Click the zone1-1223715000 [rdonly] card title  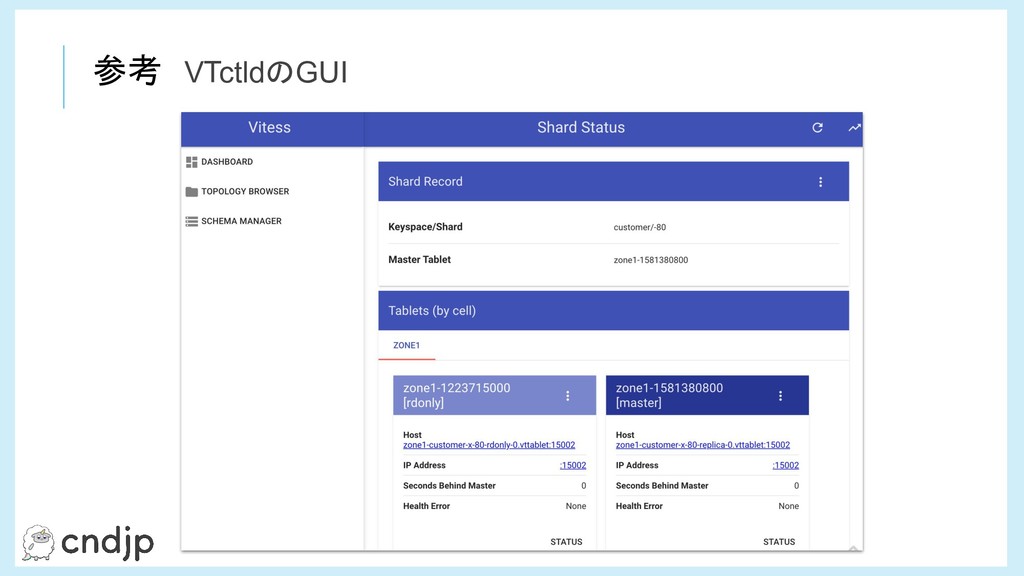pyautogui.click(x=456, y=395)
